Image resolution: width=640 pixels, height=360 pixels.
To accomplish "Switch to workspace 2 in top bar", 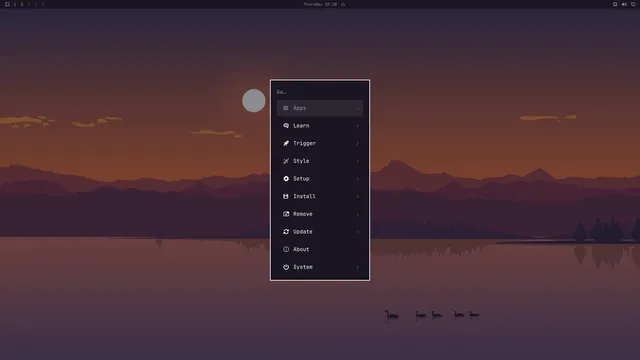I will point(22,4).
